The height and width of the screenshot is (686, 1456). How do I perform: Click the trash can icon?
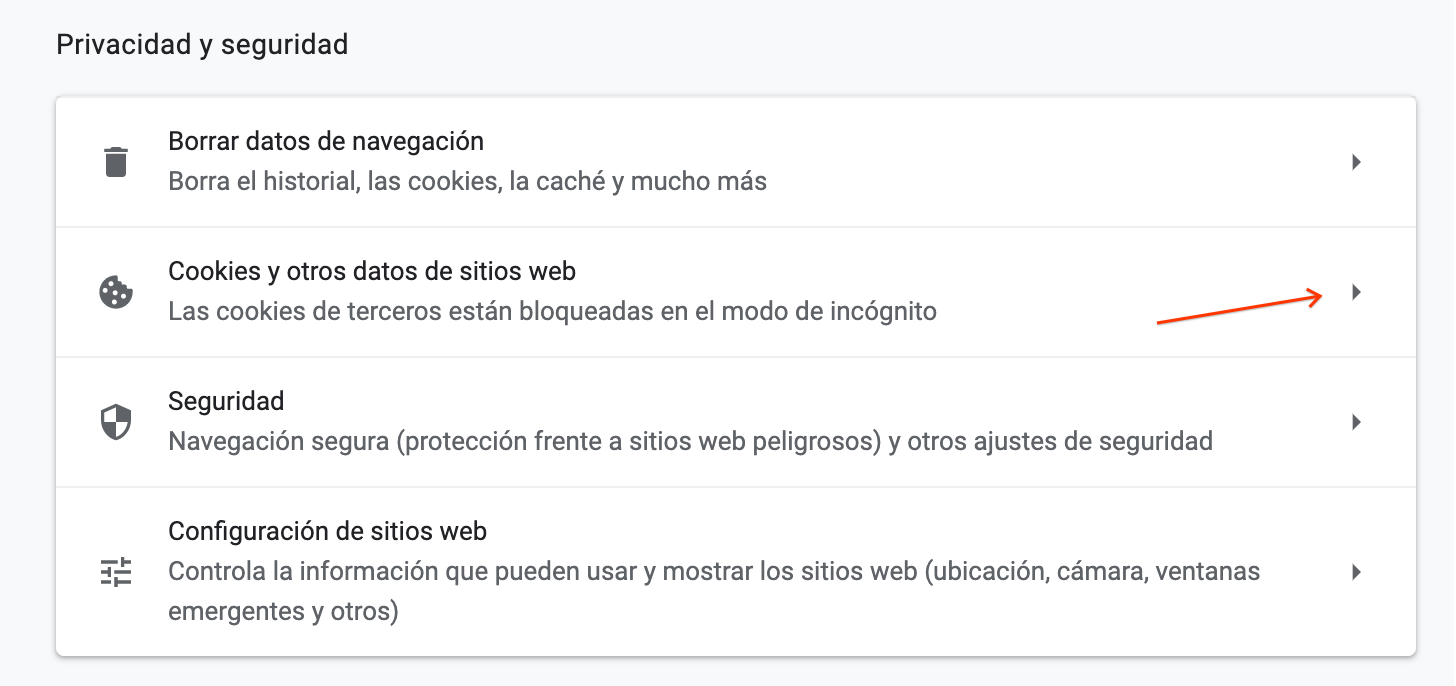[116, 161]
